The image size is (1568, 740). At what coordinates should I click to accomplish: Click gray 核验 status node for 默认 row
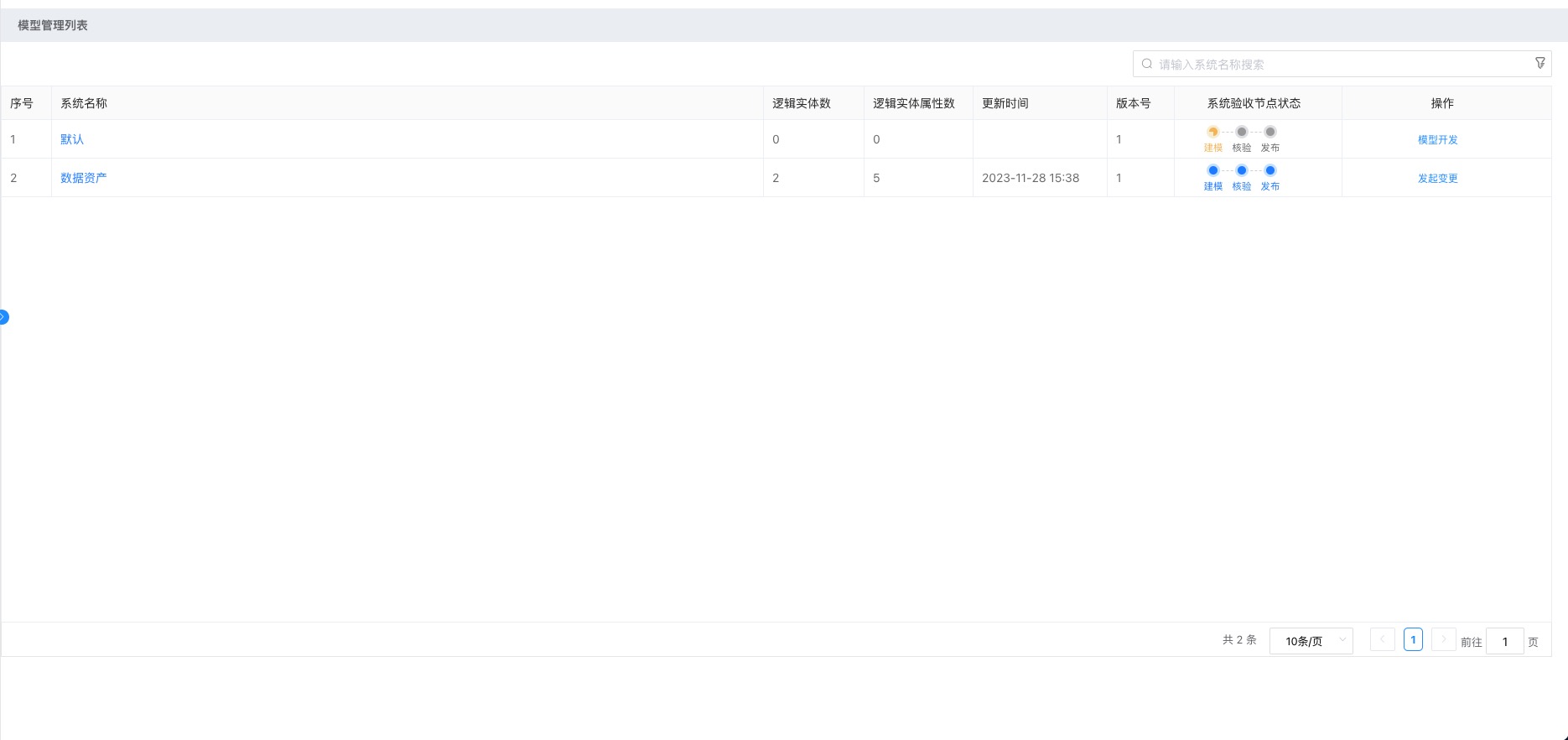(x=1242, y=132)
